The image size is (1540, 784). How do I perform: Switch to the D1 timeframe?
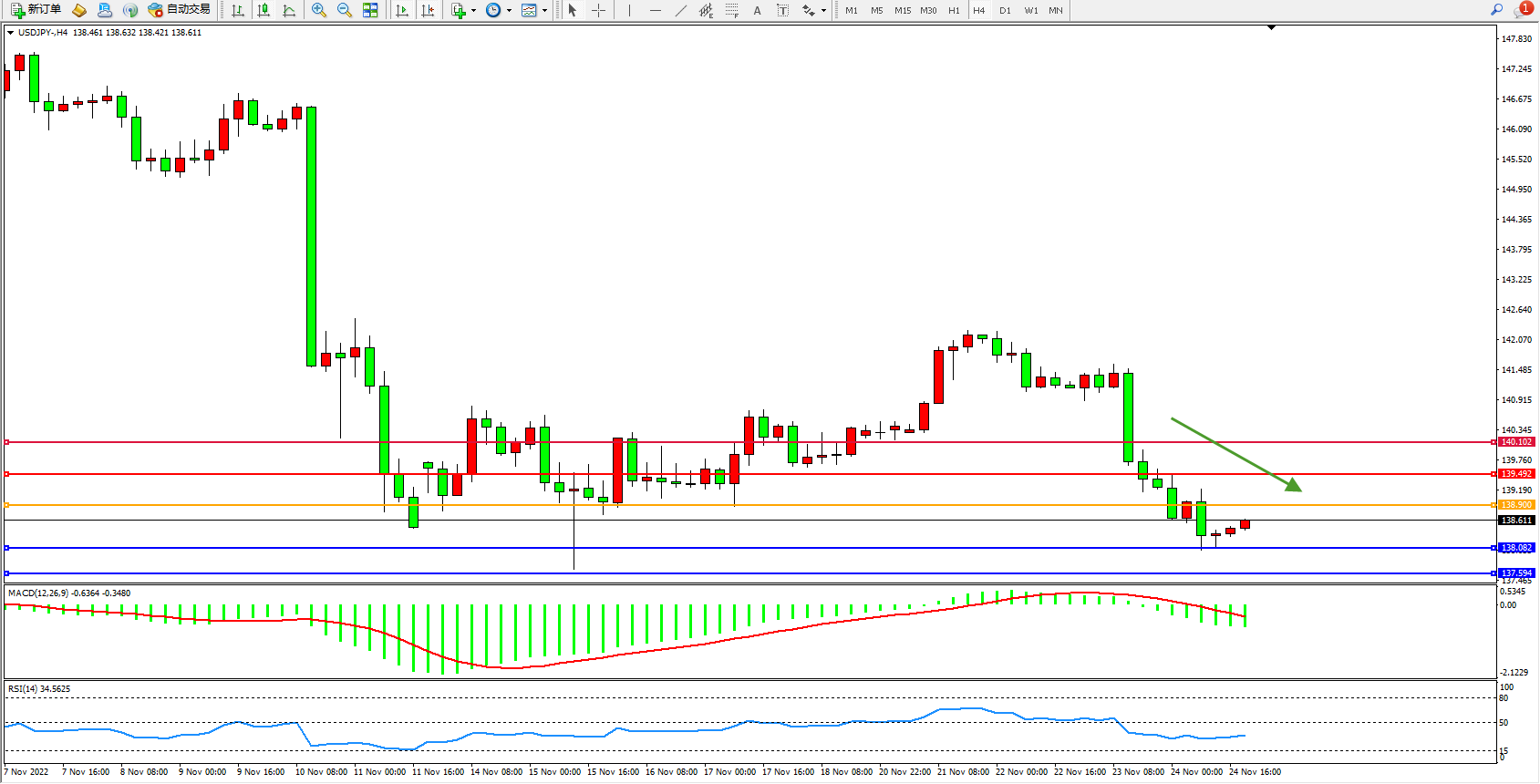coord(1005,10)
